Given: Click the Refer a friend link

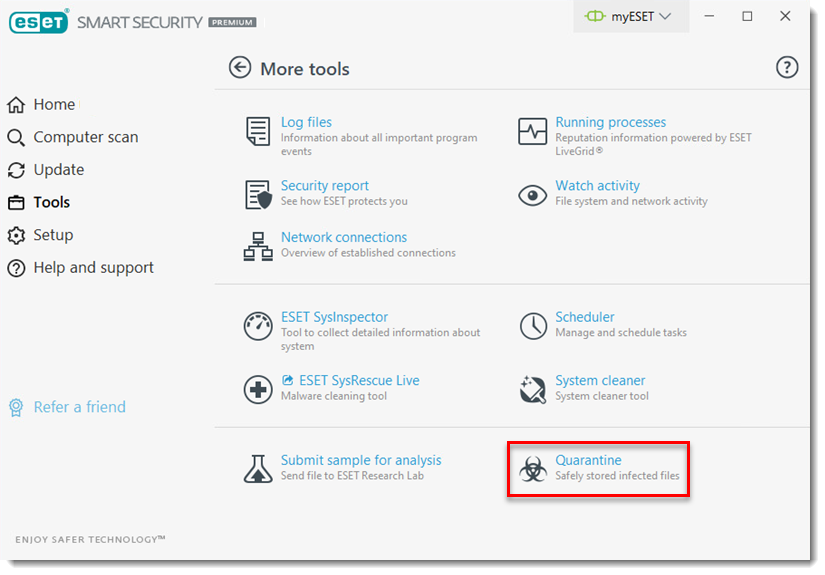Looking at the screenshot, I should tap(79, 407).
